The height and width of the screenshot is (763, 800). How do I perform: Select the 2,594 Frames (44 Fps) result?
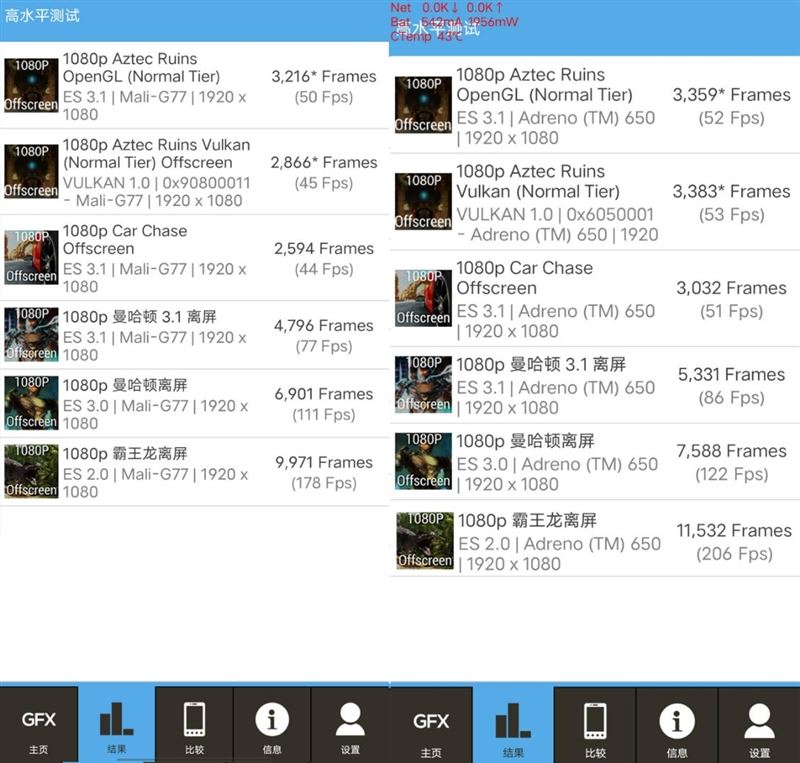[324, 258]
